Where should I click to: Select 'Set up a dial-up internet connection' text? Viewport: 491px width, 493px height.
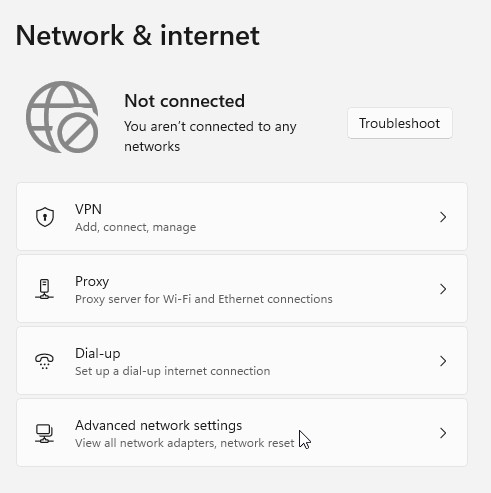pos(173,371)
